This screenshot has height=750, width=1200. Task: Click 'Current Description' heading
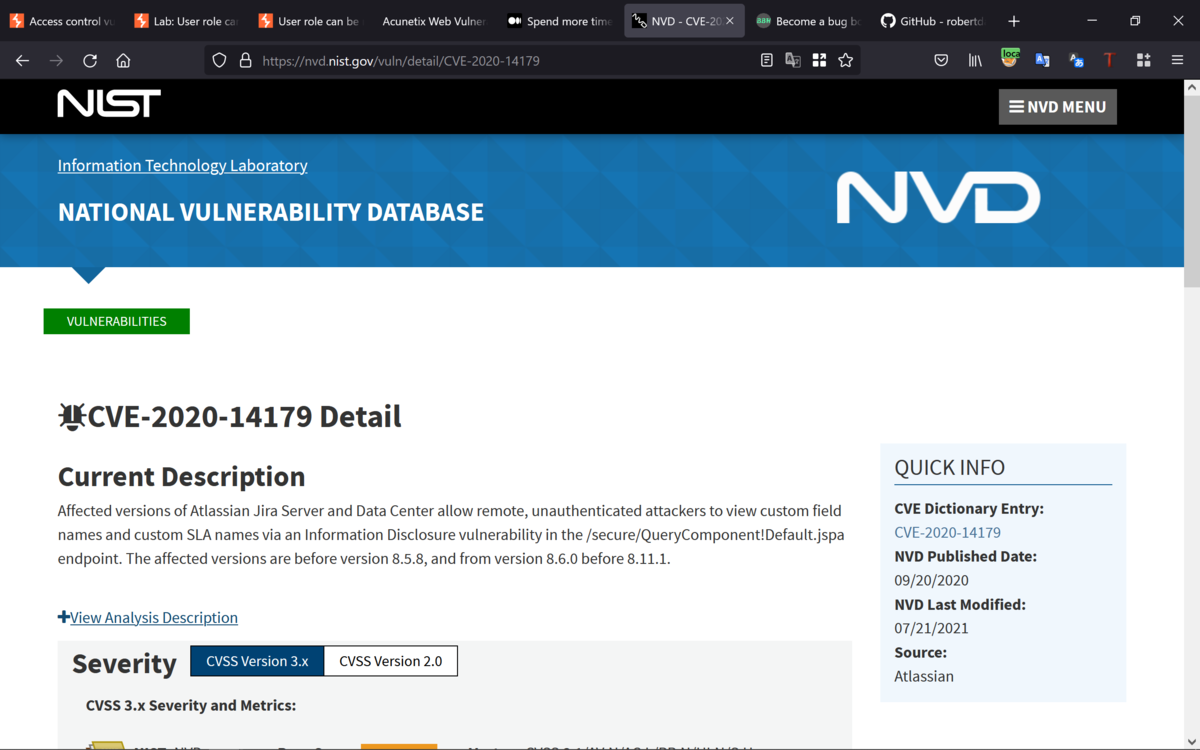click(181, 476)
